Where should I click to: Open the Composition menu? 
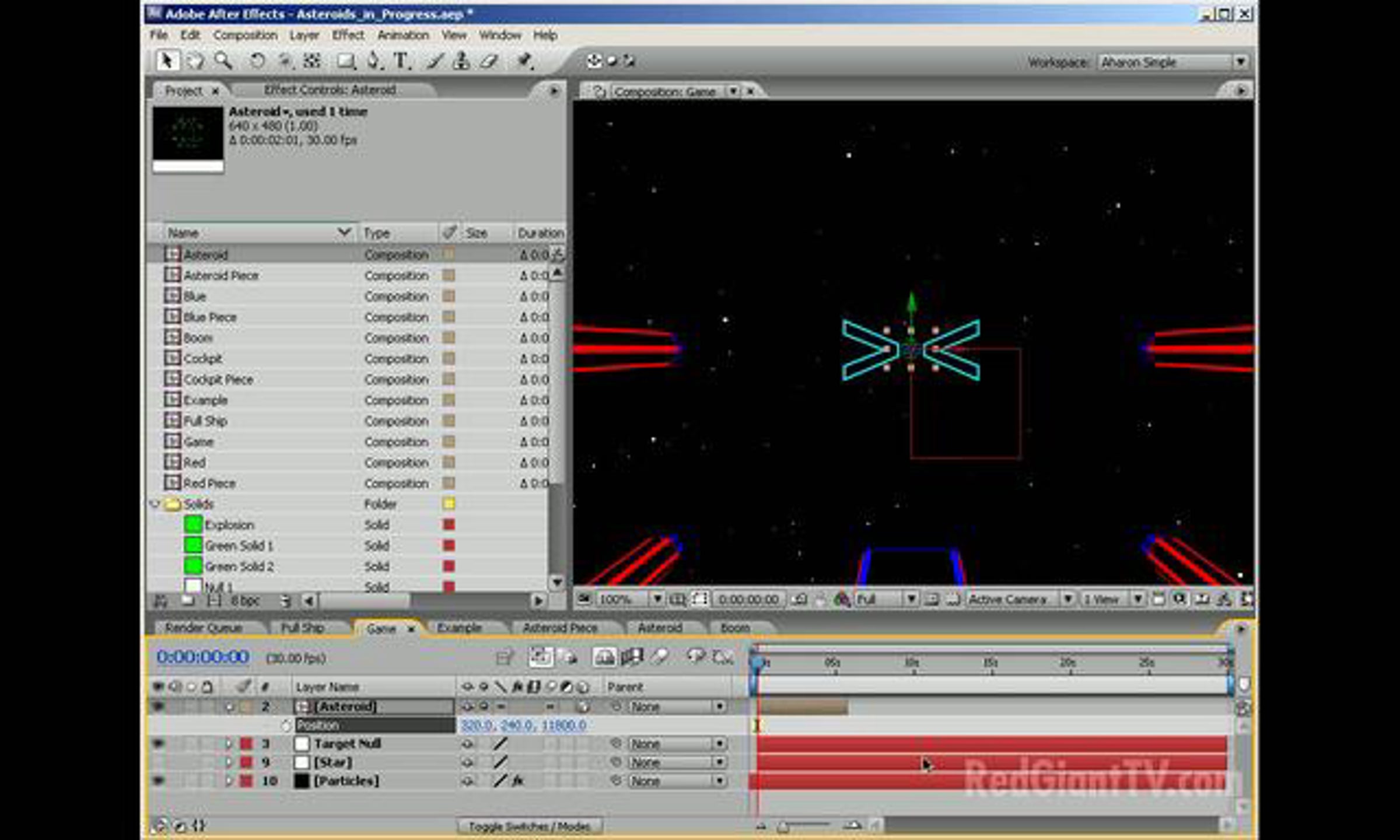point(245,35)
